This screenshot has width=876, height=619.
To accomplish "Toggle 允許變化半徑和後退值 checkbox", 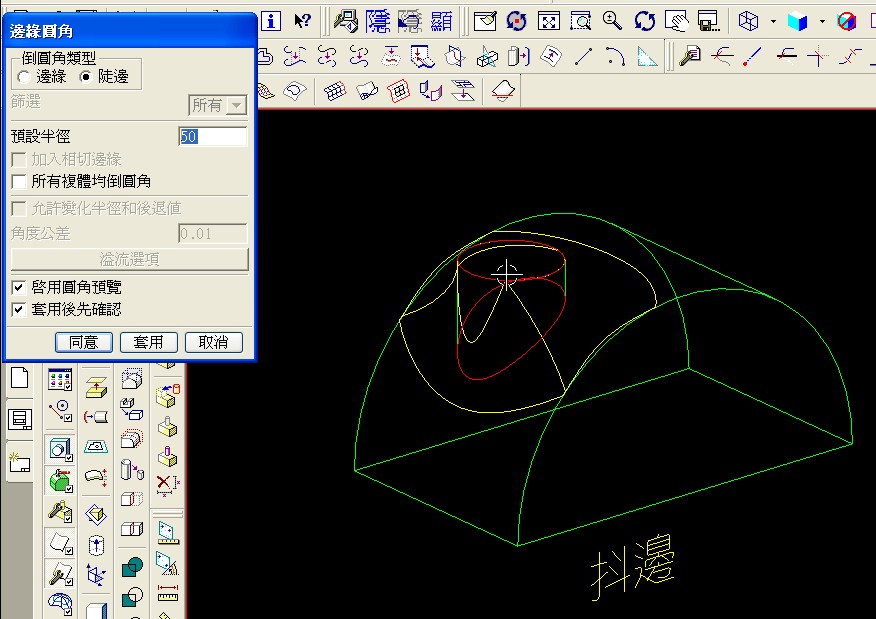I will pos(18,208).
